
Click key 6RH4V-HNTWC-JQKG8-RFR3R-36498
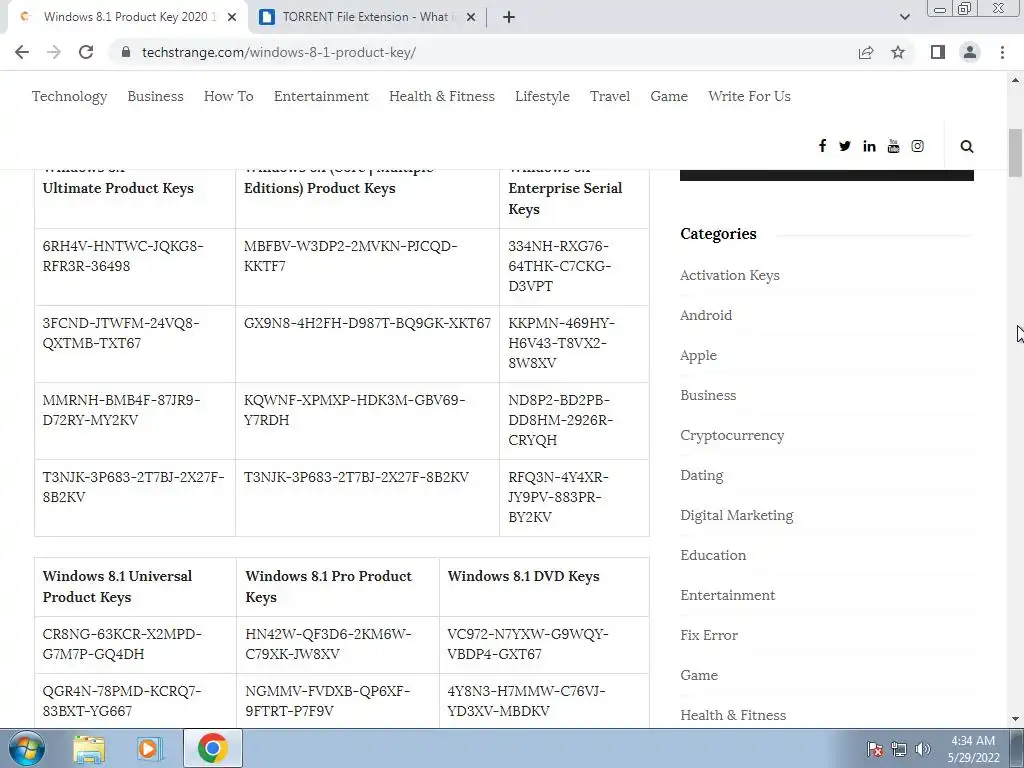click(123, 256)
